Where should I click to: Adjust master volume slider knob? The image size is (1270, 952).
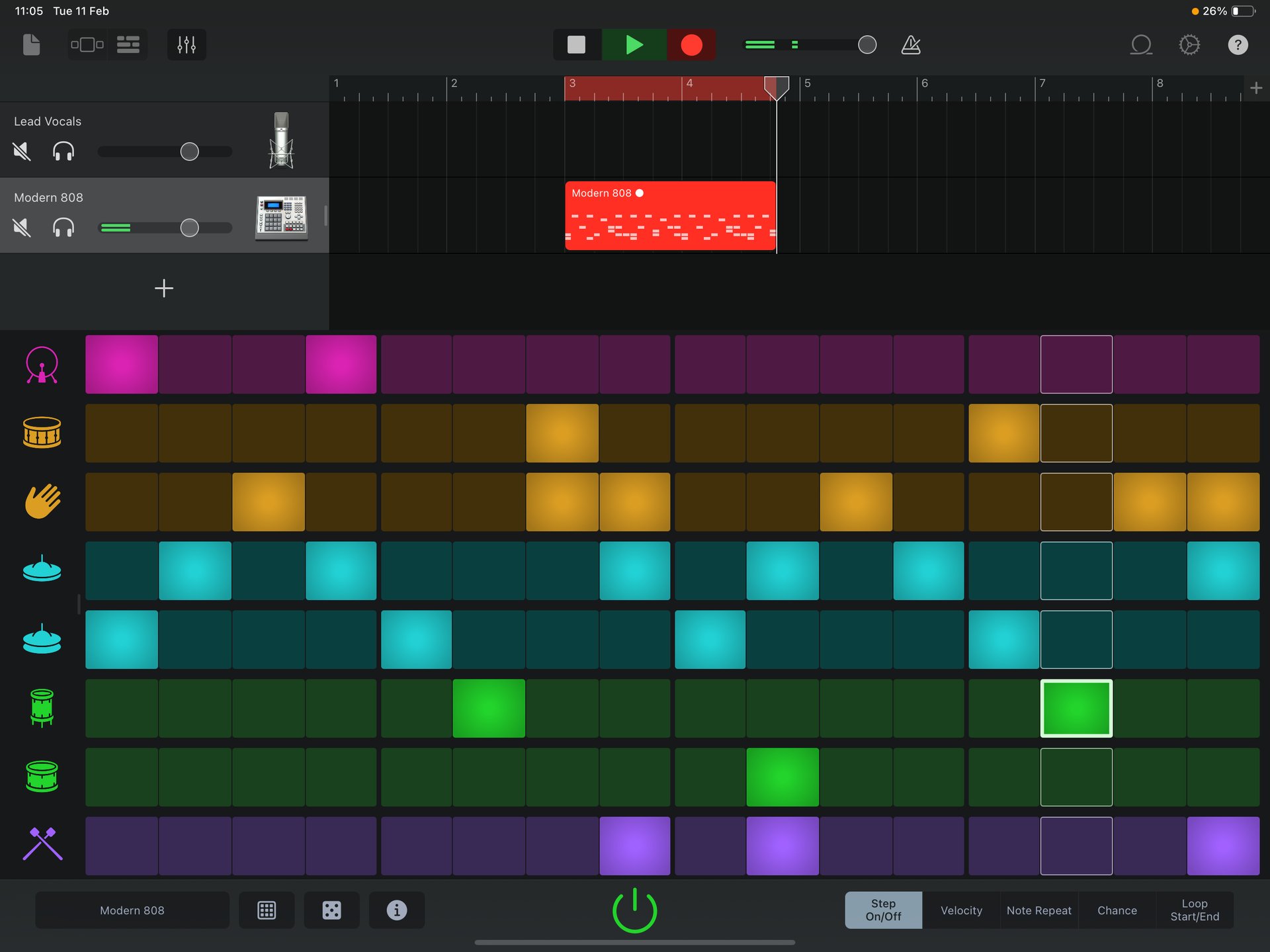click(867, 45)
